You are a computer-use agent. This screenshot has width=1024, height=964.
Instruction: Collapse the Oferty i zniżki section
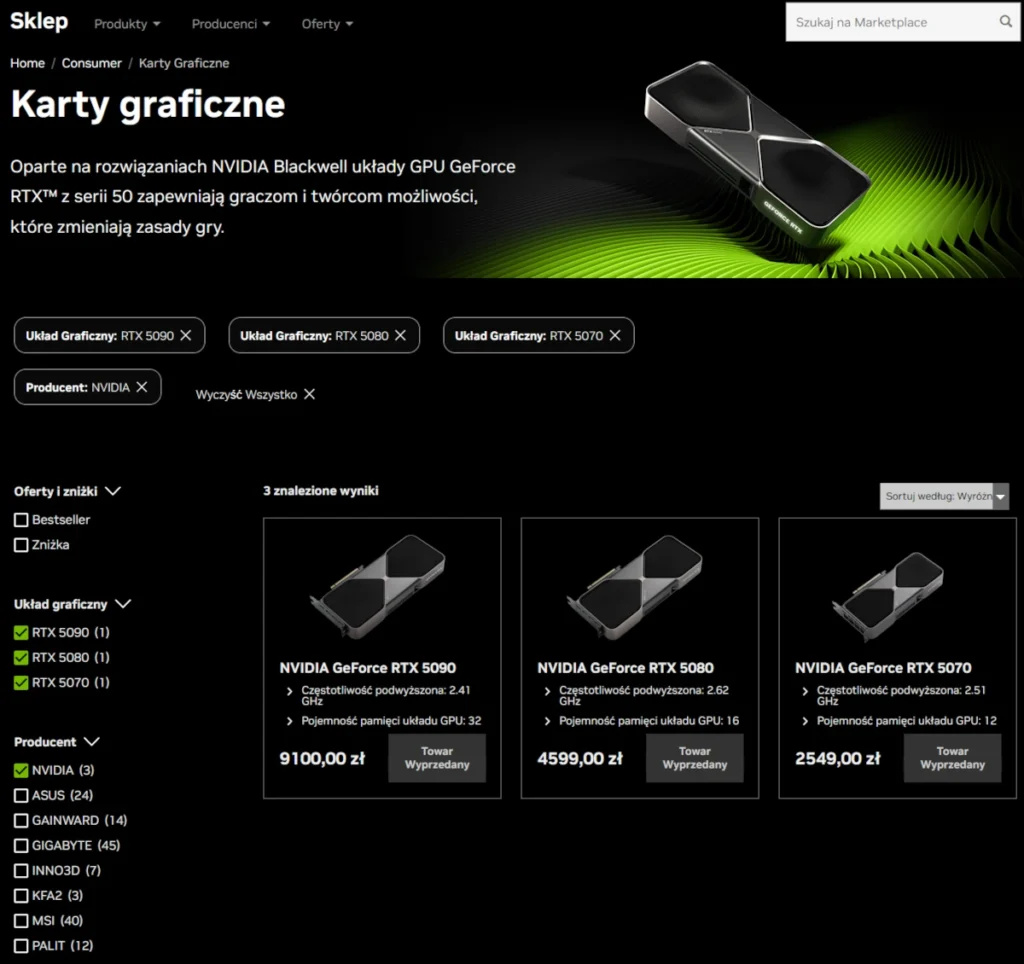113,491
